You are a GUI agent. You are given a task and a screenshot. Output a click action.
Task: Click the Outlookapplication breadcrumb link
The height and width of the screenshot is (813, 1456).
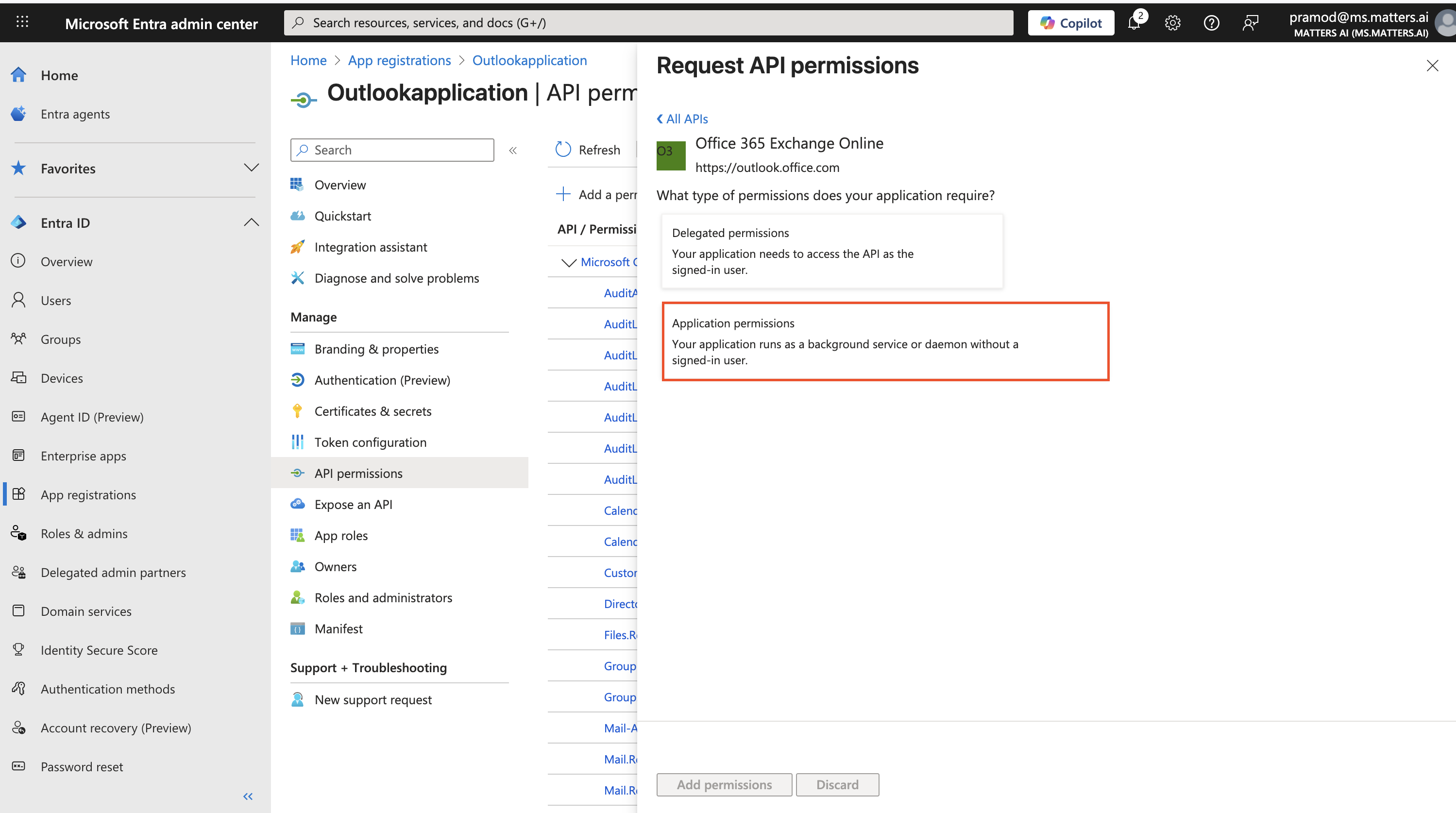[529, 61]
